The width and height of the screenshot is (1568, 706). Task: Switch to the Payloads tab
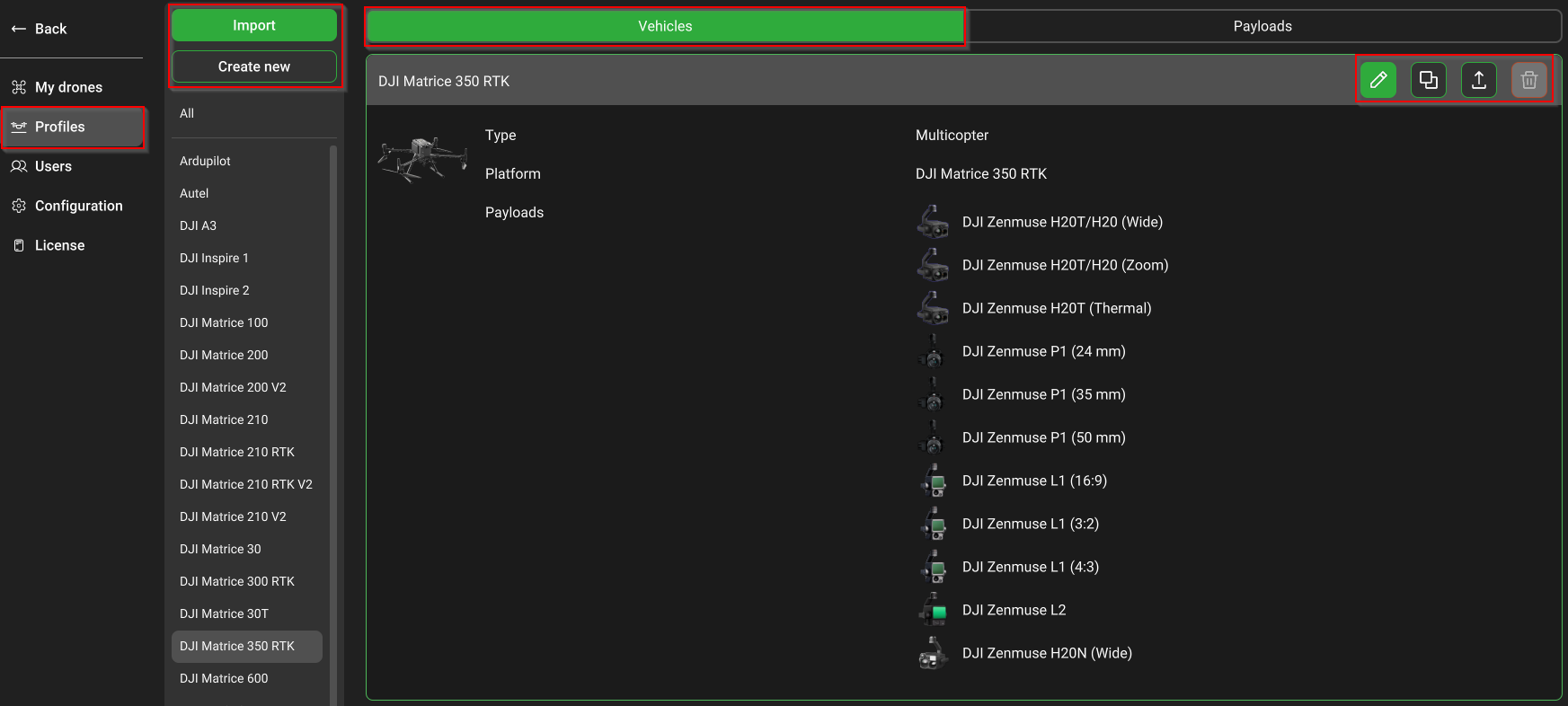pos(1262,26)
